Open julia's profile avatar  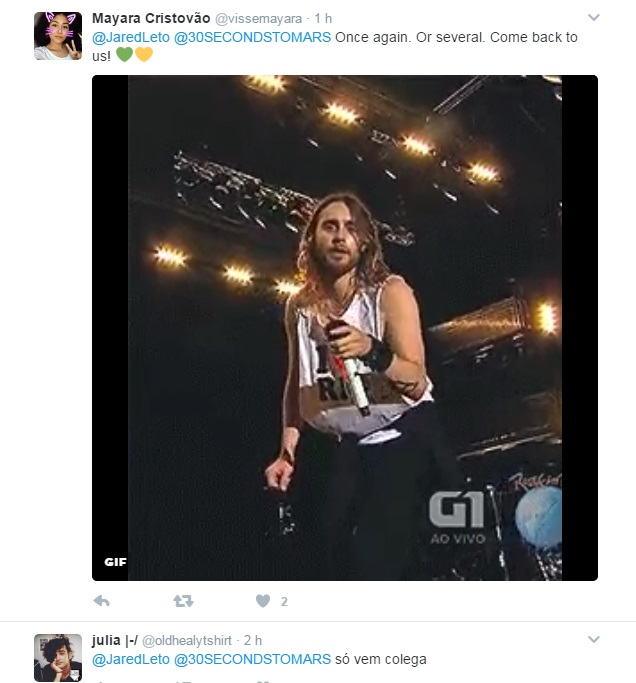click(58, 658)
